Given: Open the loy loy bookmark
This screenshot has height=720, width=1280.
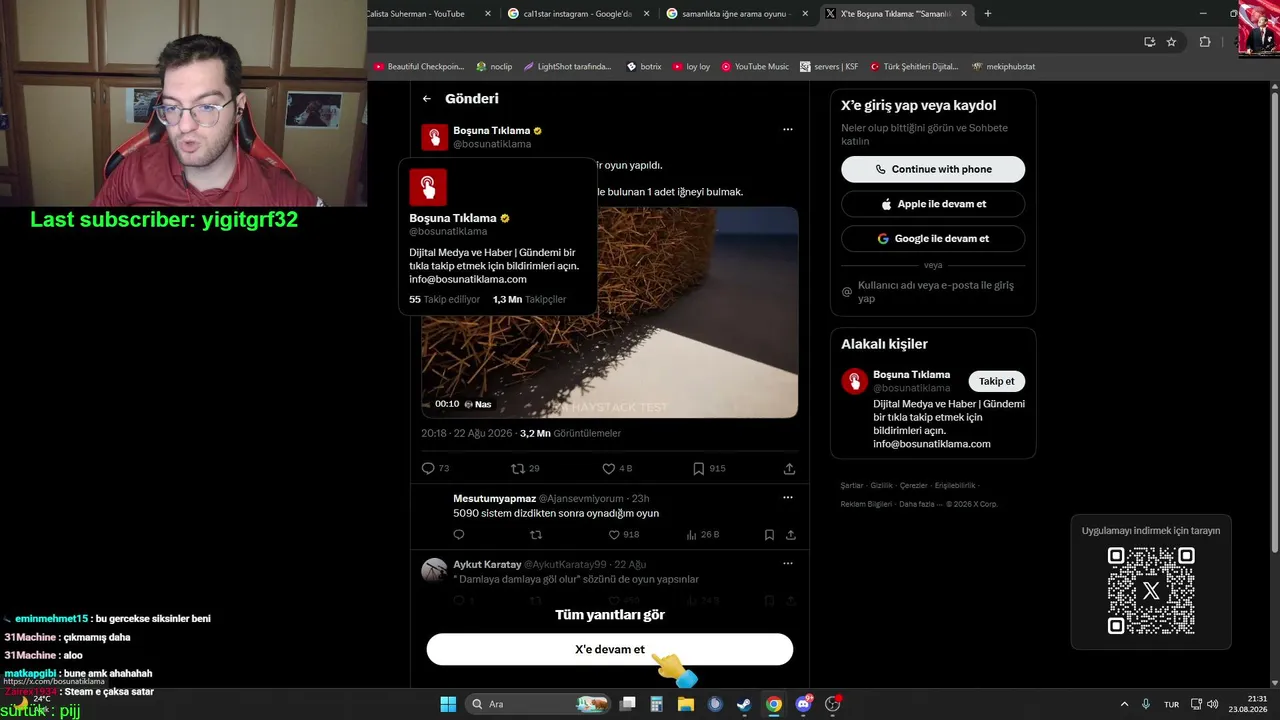Looking at the screenshot, I should [x=691, y=67].
